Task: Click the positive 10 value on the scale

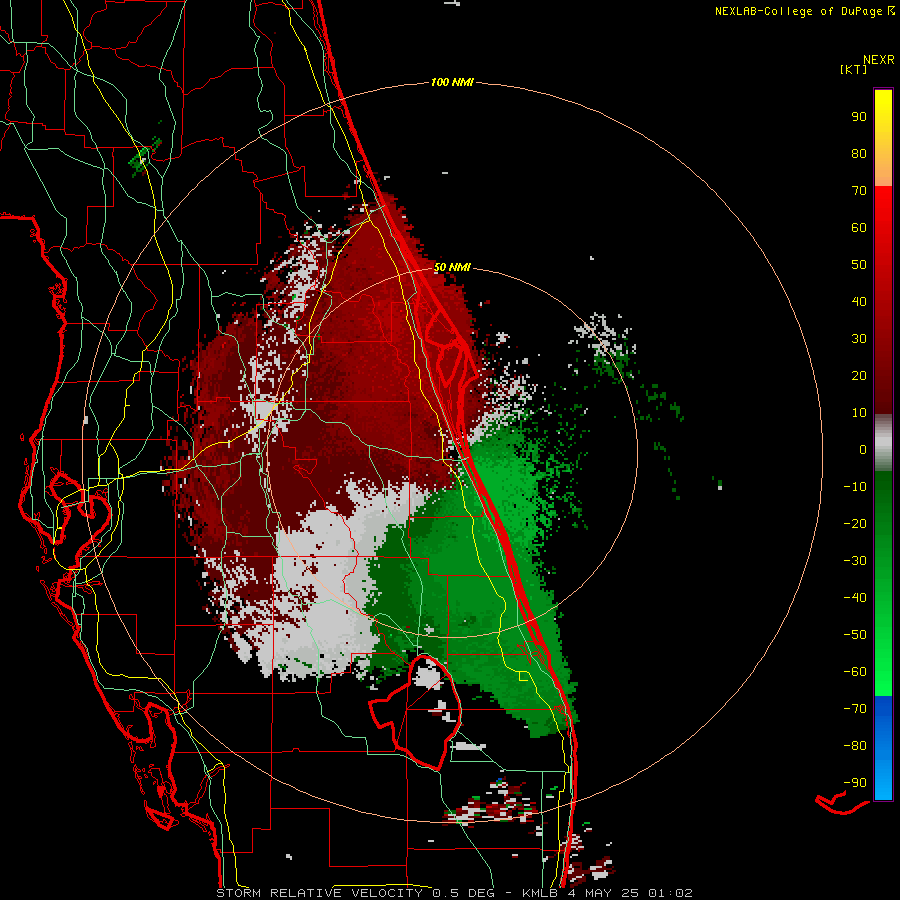Action: click(x=859, y=413)
